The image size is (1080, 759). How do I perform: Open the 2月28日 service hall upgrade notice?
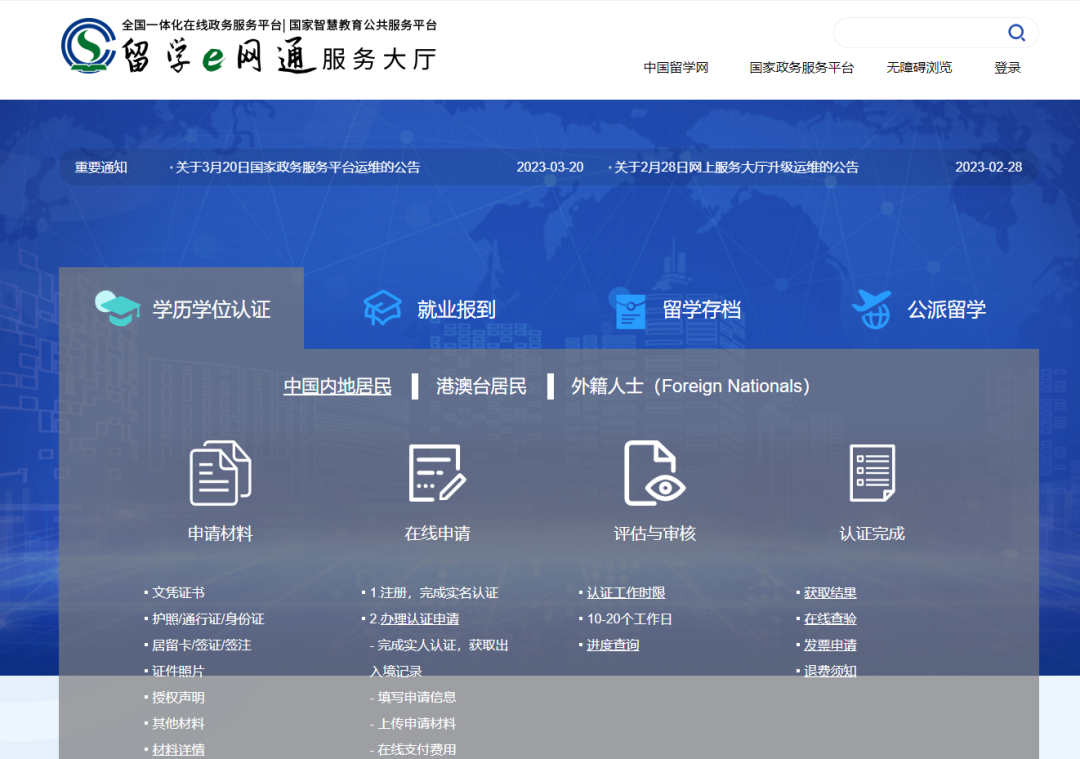(x=734, y=167)
